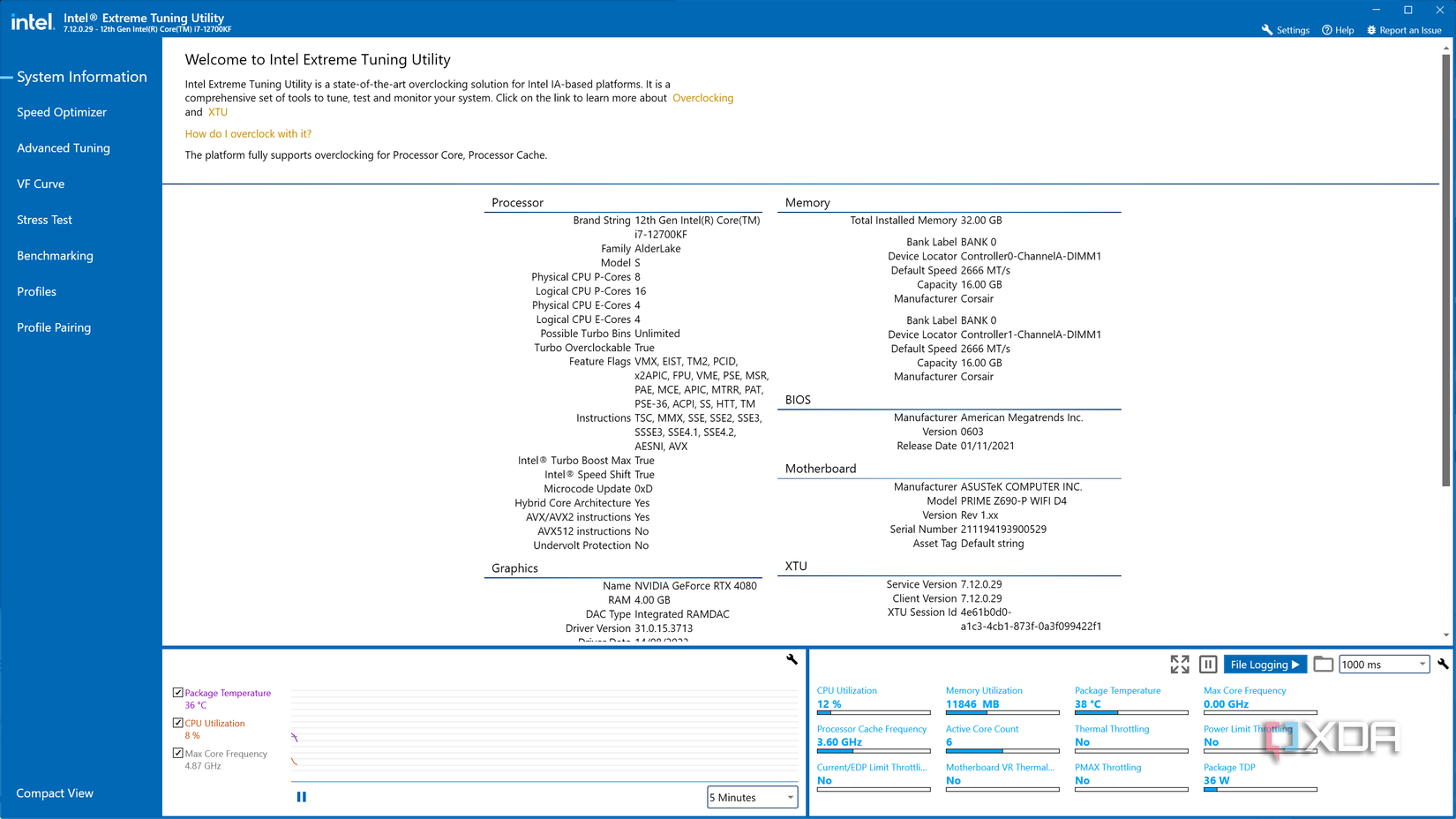Open the Overclocking learn more link
Viewport: 1456px width, 819px height.
pos(703,98)
